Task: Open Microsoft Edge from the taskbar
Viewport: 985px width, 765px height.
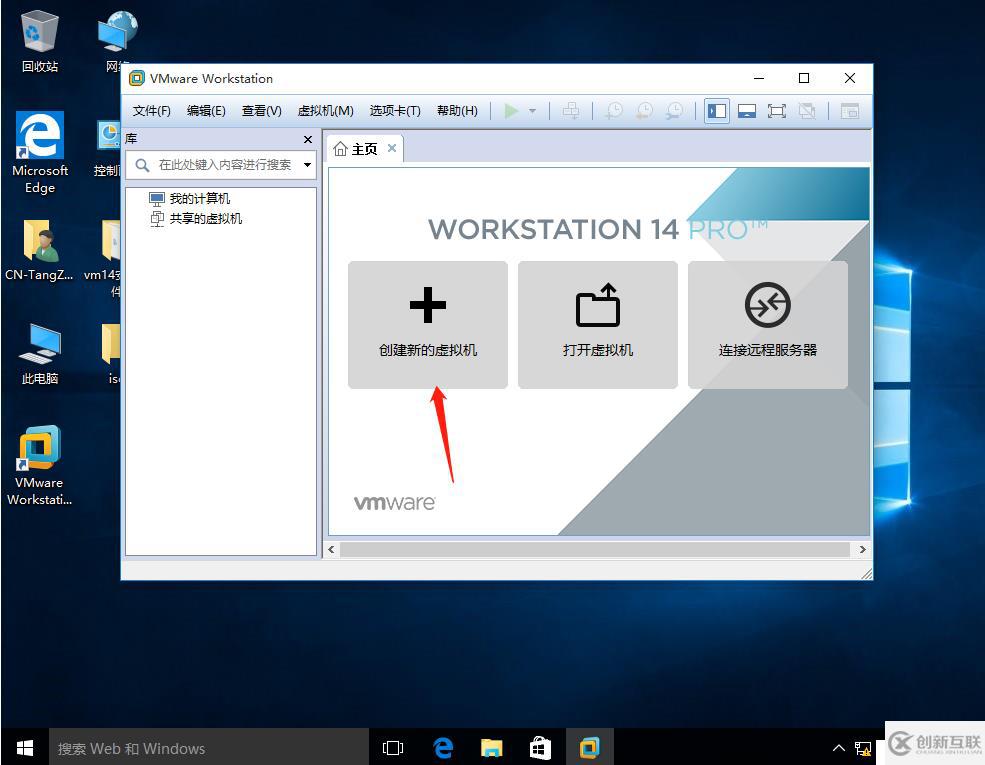Action: [x=443, y=748]
